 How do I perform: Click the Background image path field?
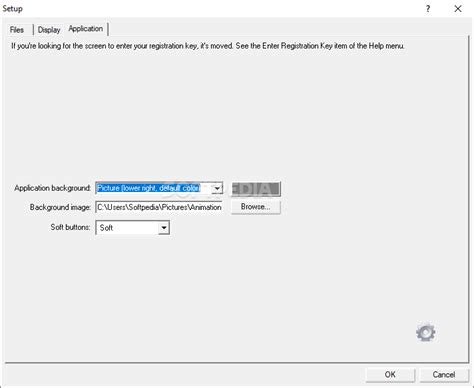click(x=159, y=207)
